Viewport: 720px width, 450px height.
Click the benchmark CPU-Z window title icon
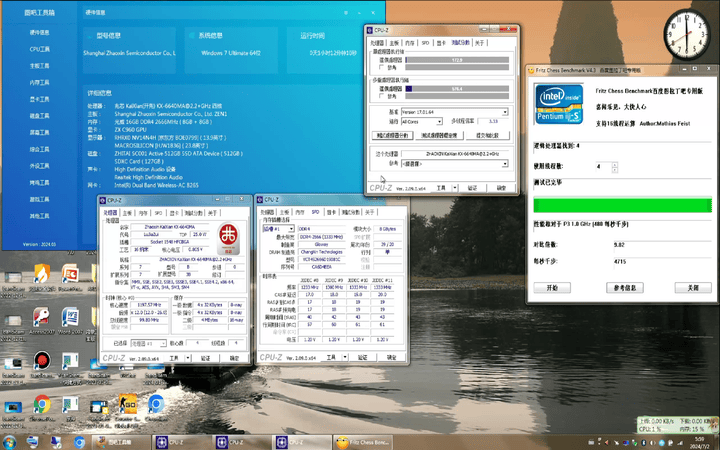coord(370,30)
